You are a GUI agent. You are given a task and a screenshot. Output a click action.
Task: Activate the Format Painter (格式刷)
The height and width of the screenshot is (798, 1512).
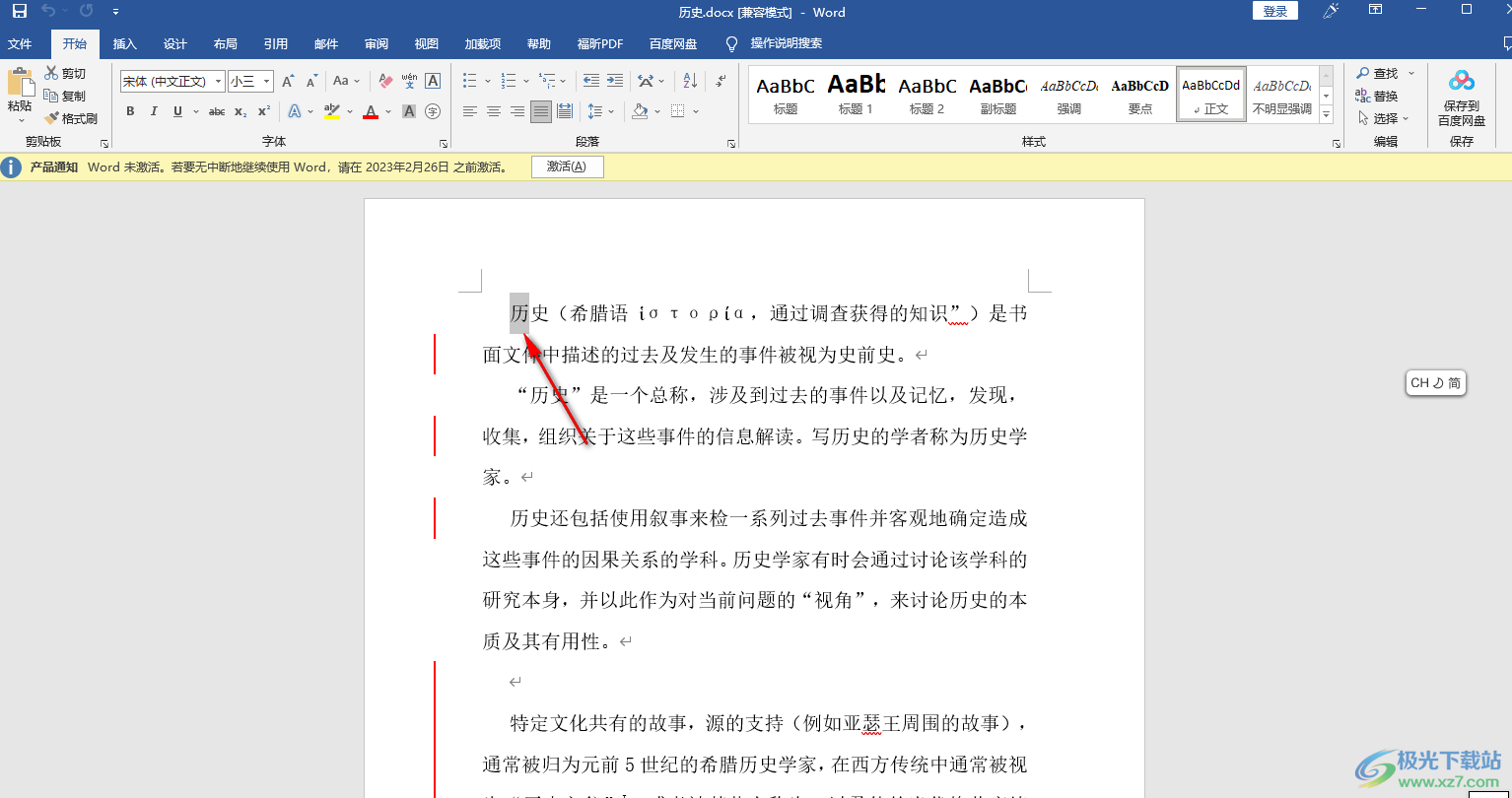(x=71, y=118)
